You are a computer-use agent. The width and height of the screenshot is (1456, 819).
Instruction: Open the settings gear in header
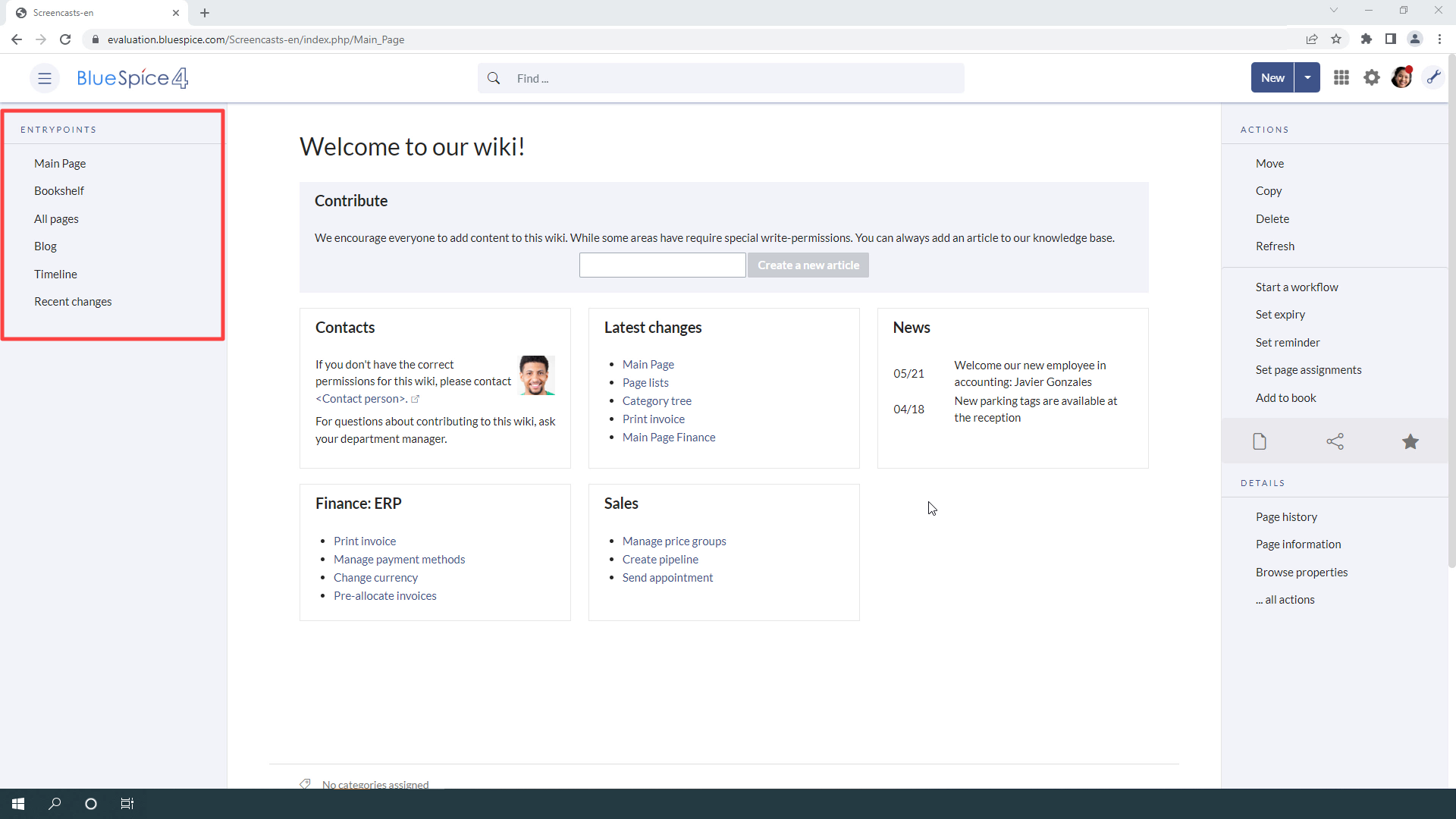1372,78
